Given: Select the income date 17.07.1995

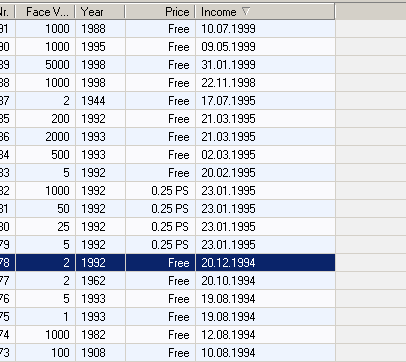Looking at the screenshot, I should [x=228, y=101].
